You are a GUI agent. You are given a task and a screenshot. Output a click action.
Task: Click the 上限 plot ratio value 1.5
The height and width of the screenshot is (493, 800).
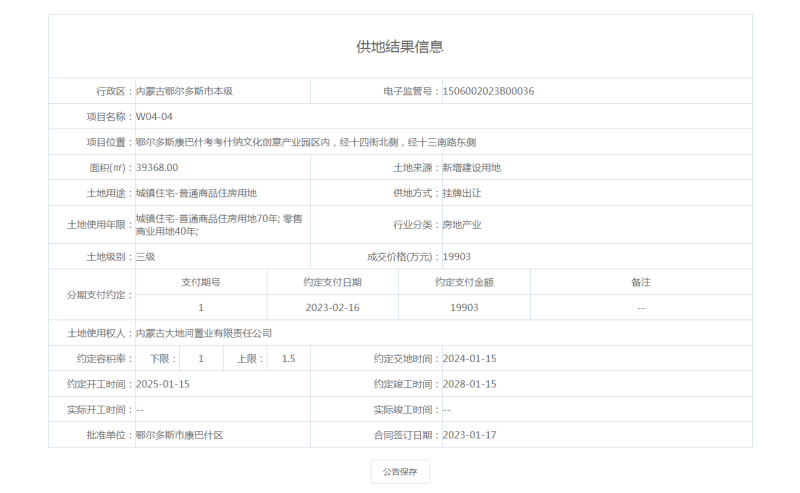click(x=289, y=358)
